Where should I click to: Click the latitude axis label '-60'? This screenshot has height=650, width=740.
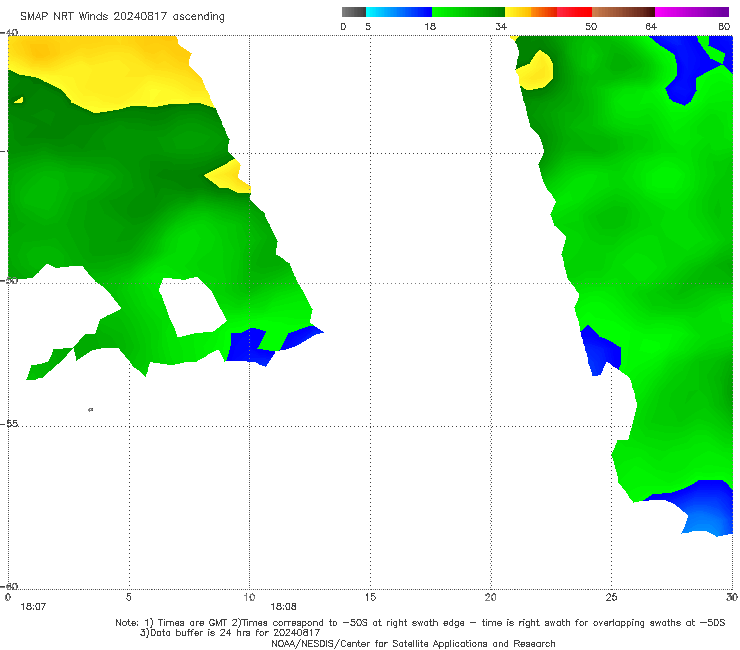point(9,586)
